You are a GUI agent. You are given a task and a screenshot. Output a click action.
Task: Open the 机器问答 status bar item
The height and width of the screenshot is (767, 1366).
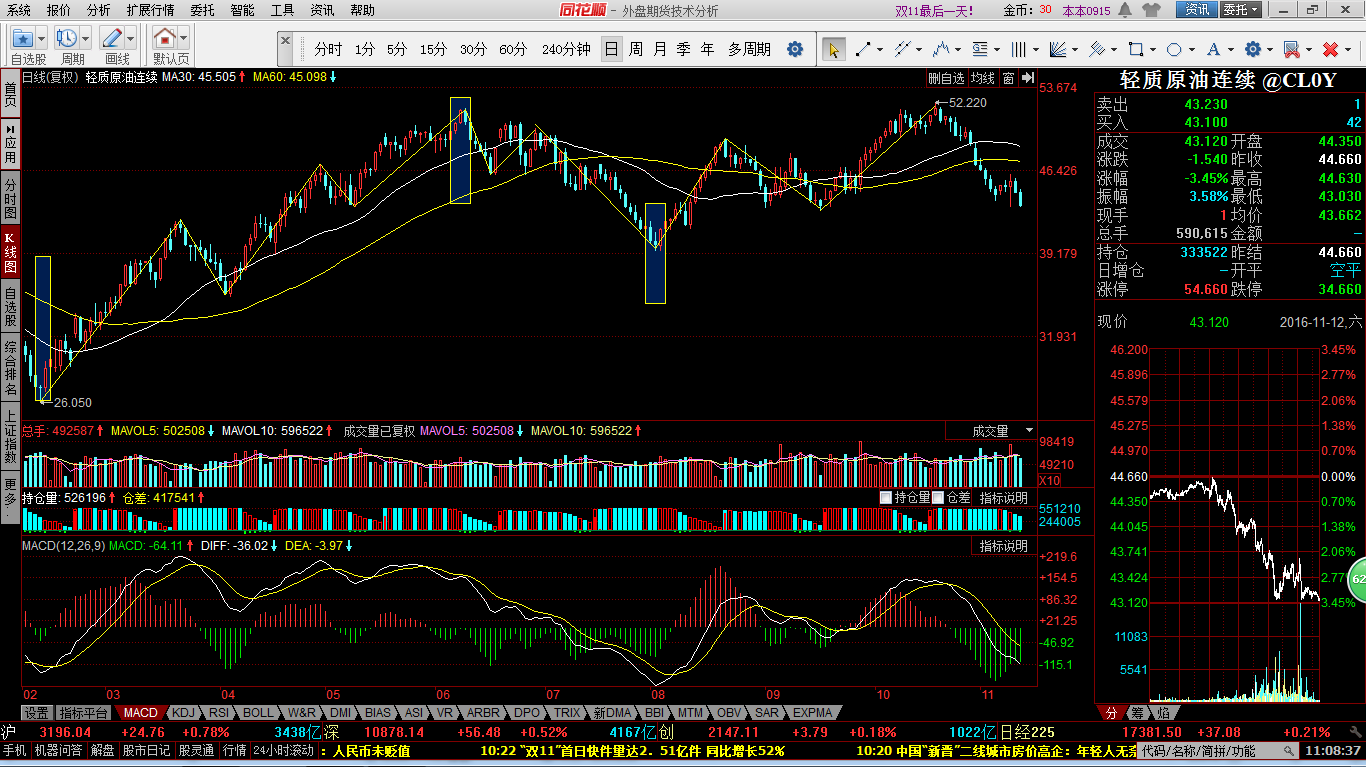tap(58, 750)
